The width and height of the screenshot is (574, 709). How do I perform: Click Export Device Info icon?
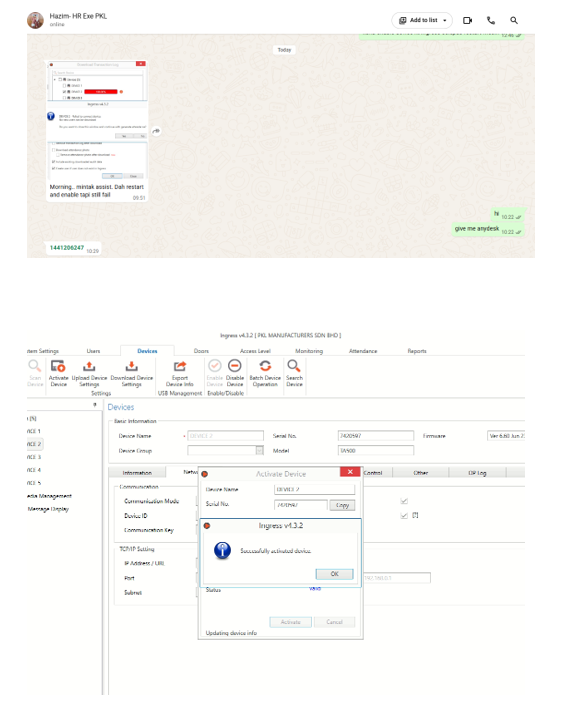point(180,373)
